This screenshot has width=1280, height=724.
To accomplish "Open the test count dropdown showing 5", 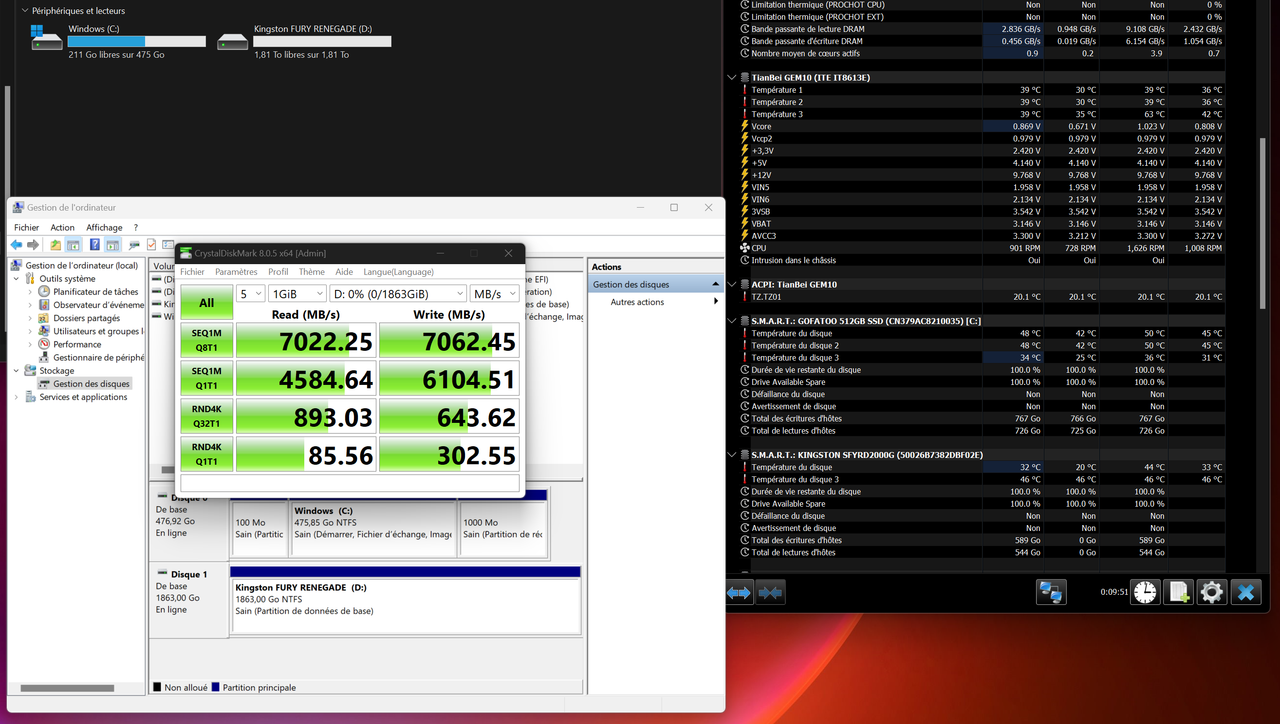I will (x=251, y=294).
